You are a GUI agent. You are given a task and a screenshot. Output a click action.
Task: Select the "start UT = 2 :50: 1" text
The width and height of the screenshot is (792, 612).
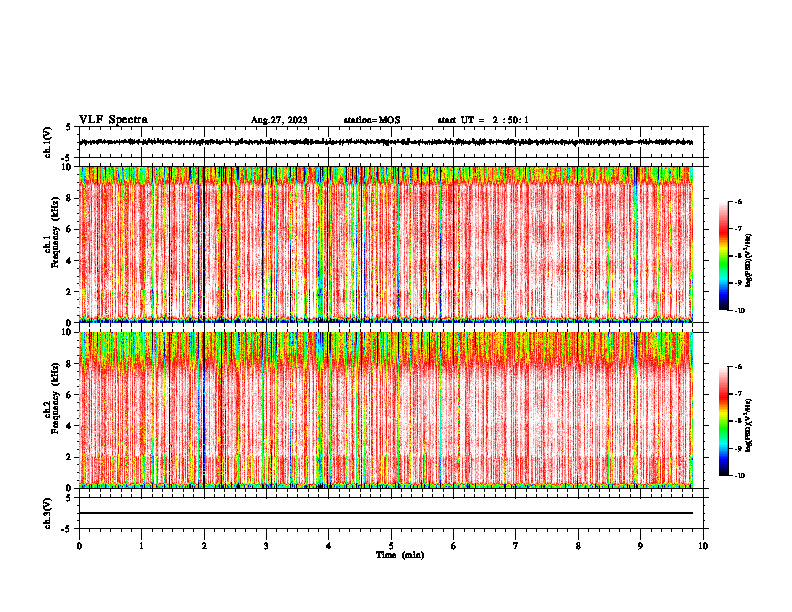[x=483, y=120]
